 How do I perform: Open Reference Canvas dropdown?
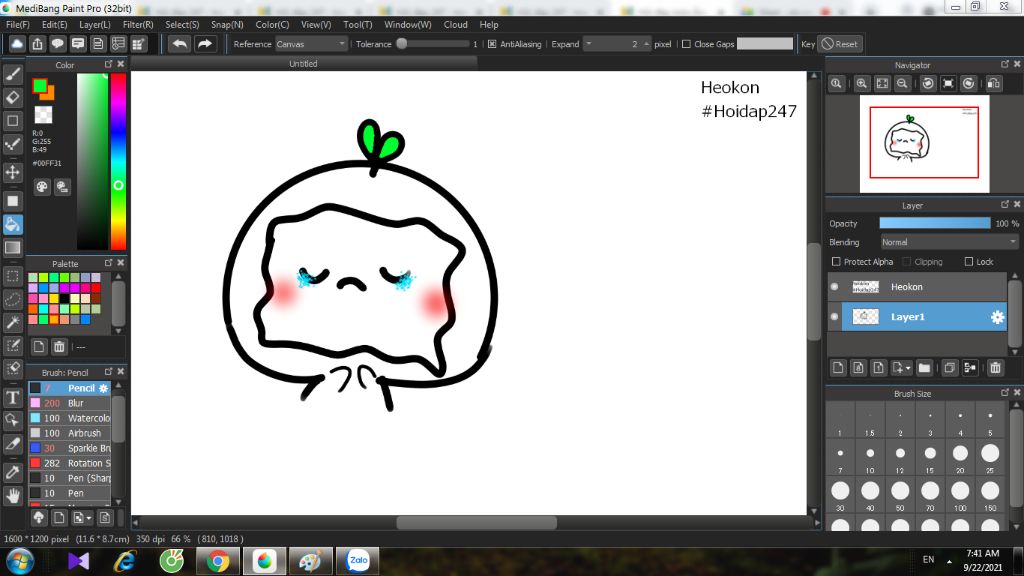coord(310,44)
